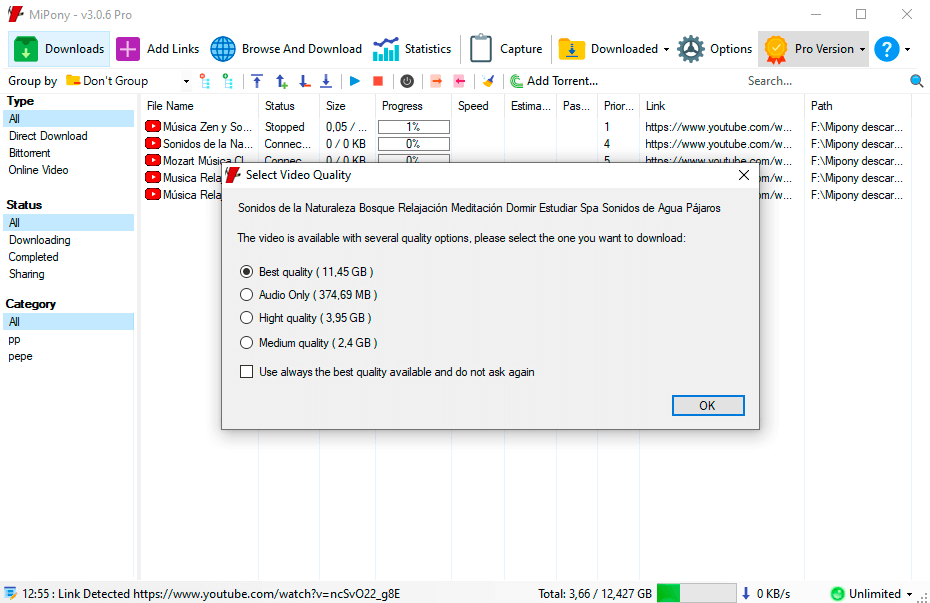Click the green-dot tree toolbar icon
Viewport: 930px width, 603px height.
coord(227,81)
